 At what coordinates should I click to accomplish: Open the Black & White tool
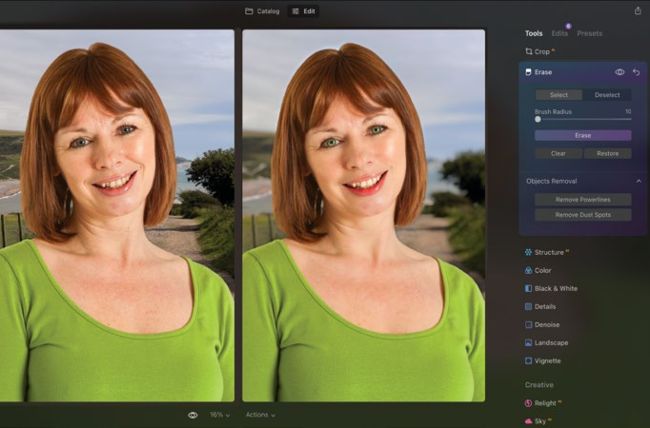click(555, 288)
